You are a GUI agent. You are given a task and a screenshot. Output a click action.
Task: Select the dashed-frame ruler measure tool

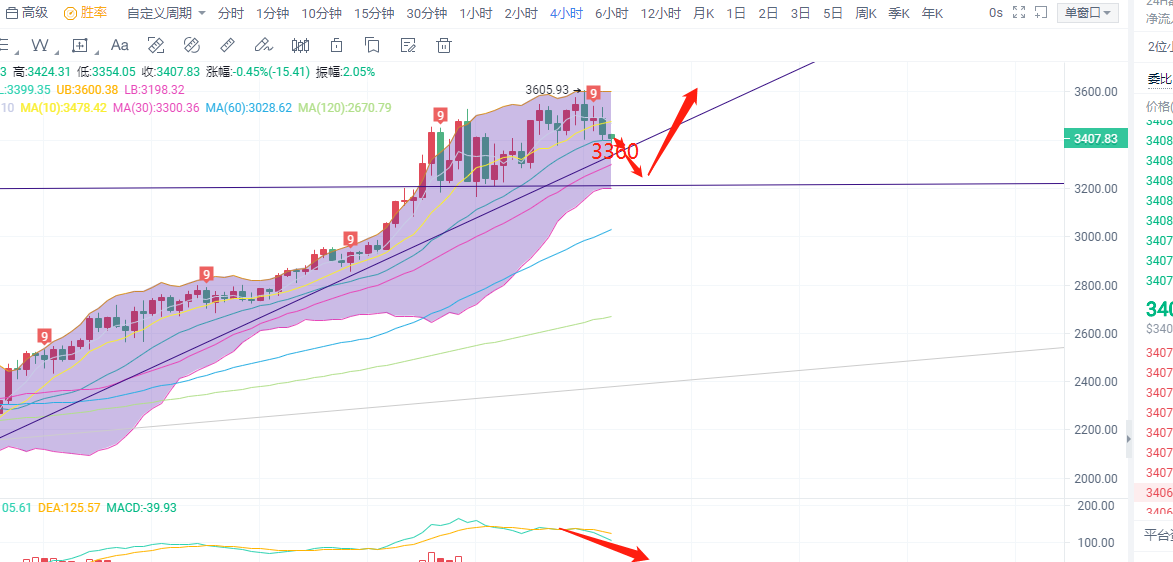tap(156, 46)
